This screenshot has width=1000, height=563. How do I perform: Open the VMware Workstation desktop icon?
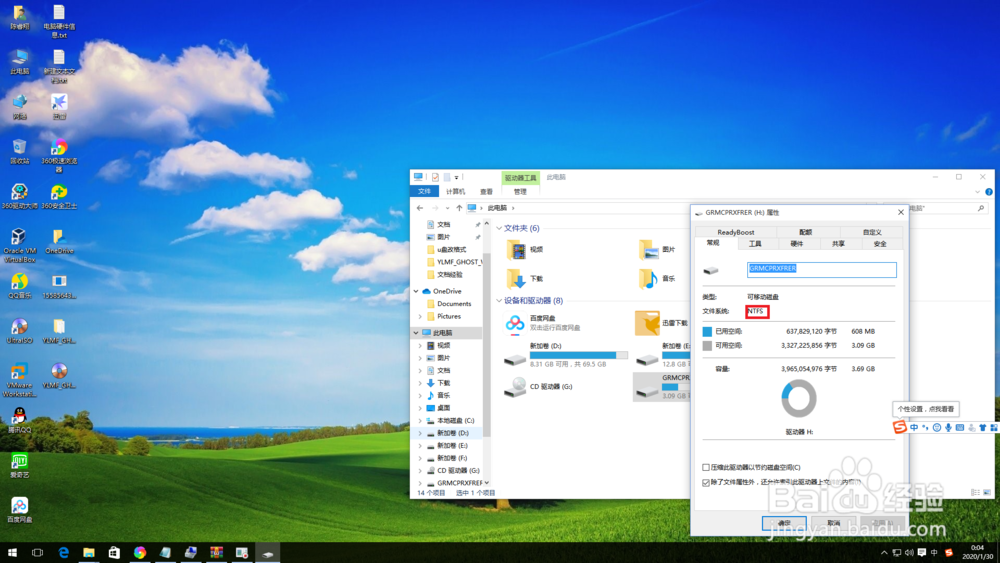pyautogui.click(x=19, y=379)
